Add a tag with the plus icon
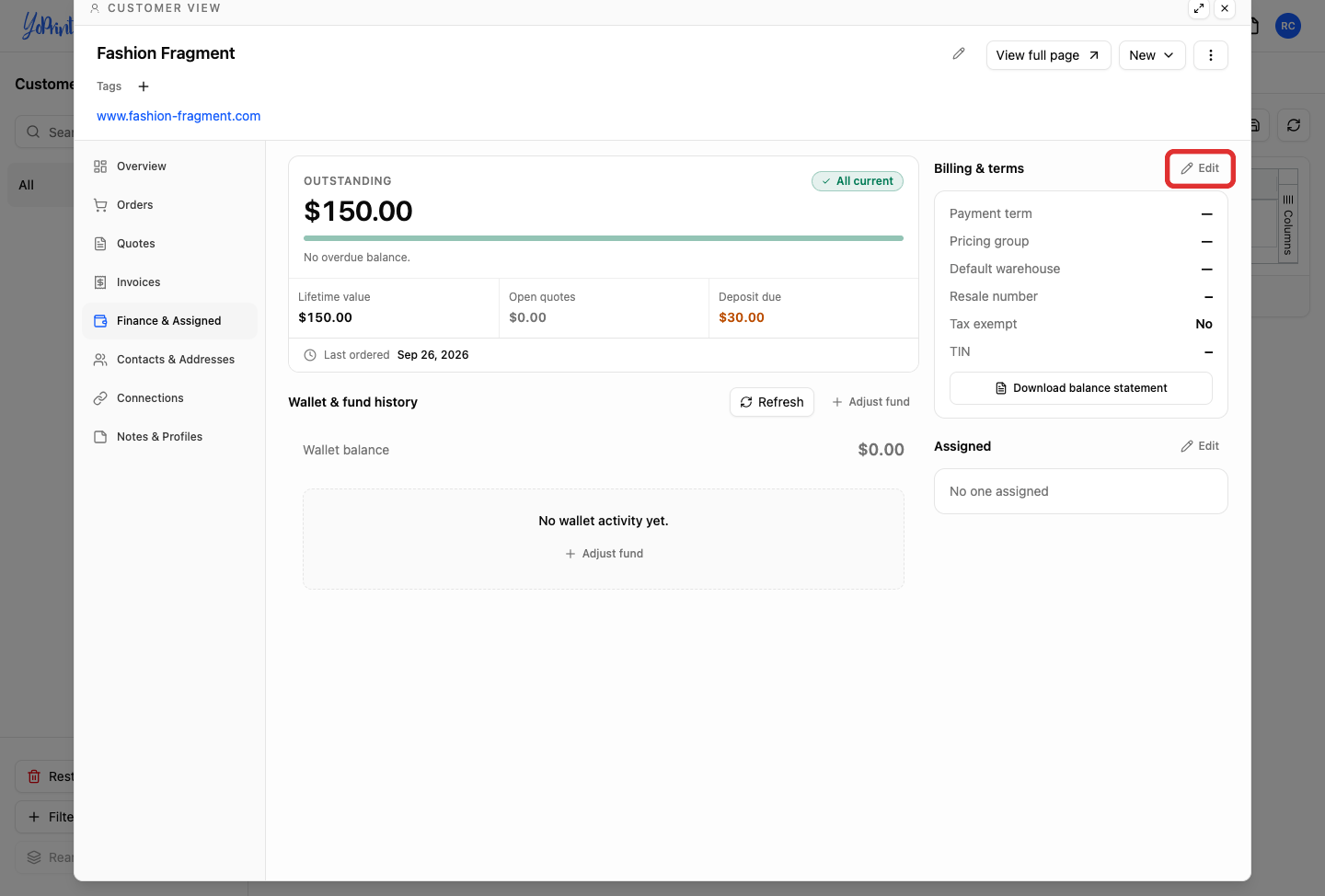Image resolution: width=1325 pixels, height=896 pixels. (144, 86)
